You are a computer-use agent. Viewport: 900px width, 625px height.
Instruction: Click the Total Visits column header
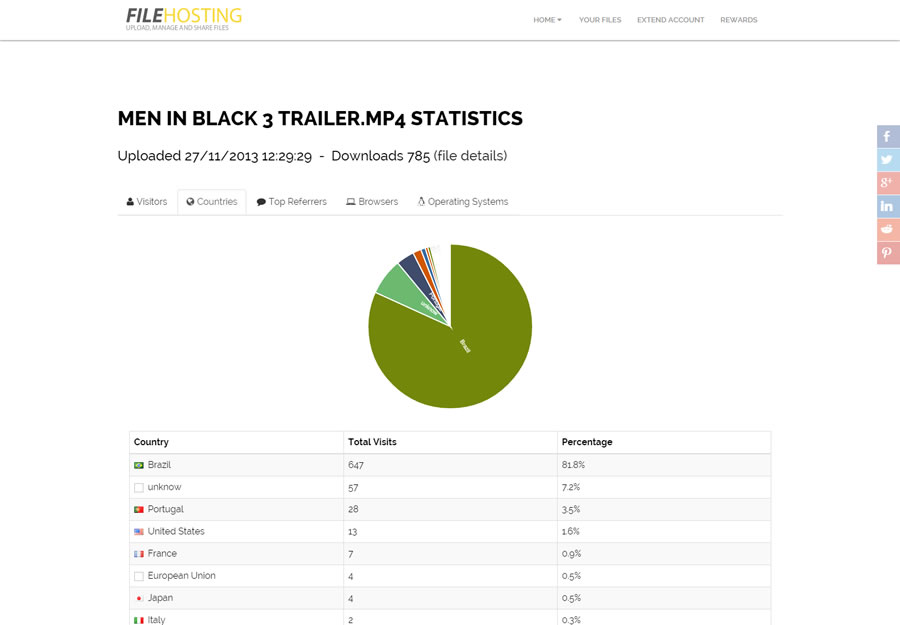372,442
